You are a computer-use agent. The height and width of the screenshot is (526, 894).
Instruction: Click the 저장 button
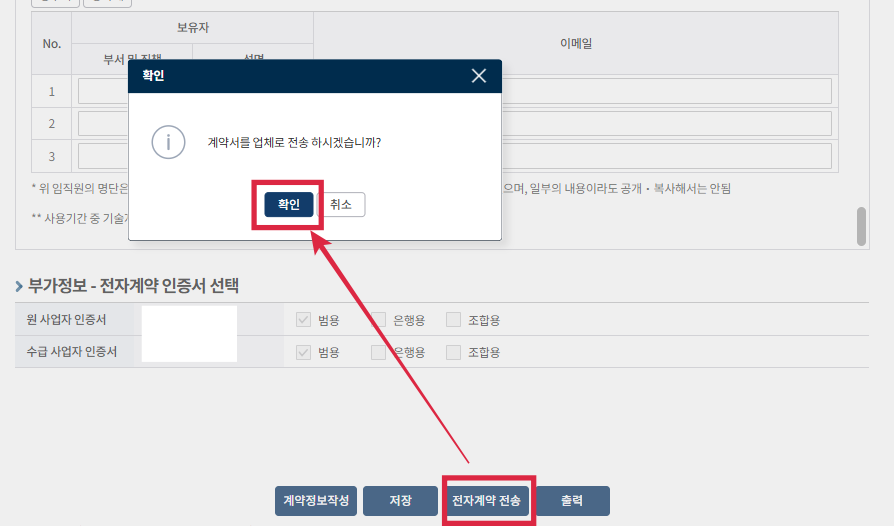pyautogui.click(x=400, y=500)
